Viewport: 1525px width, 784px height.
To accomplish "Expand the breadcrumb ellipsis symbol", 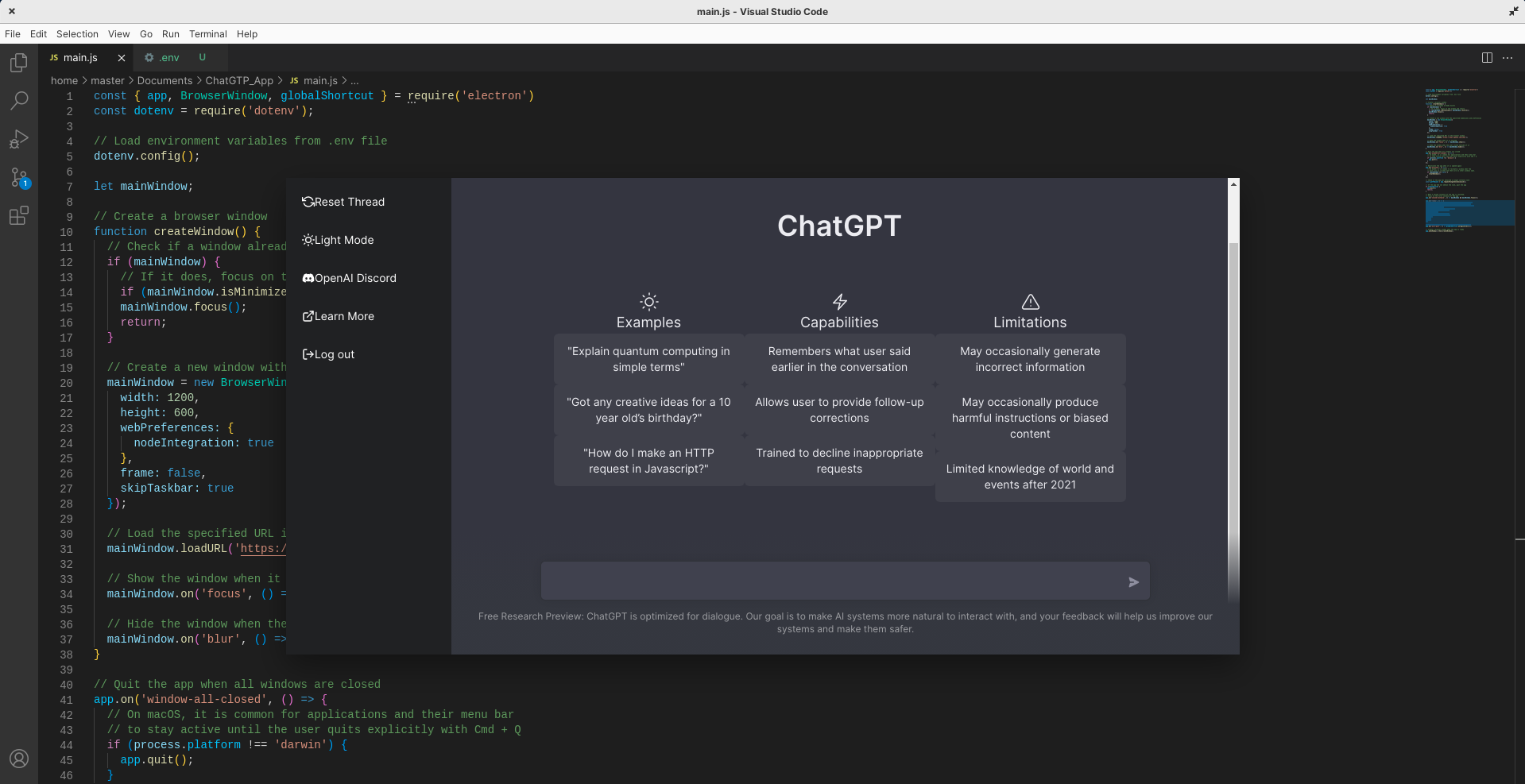I will pos(354,80).
